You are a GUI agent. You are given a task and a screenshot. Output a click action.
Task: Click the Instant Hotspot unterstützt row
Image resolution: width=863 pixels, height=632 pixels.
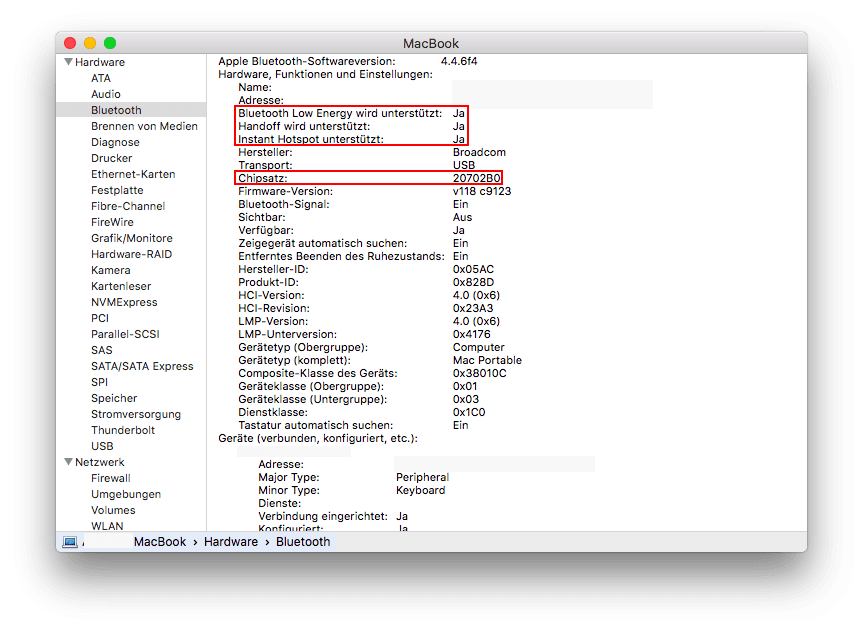(x=352, y=139)
